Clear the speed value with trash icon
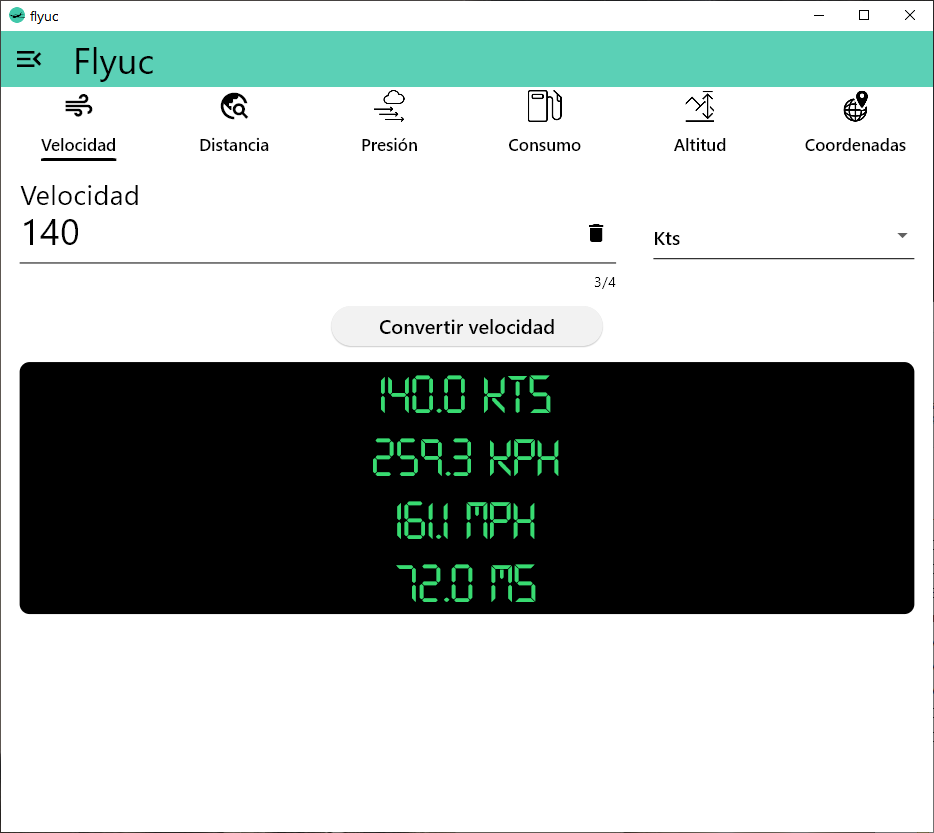The height and width of the screenshot is (833, 934). [x=596, y=233]
